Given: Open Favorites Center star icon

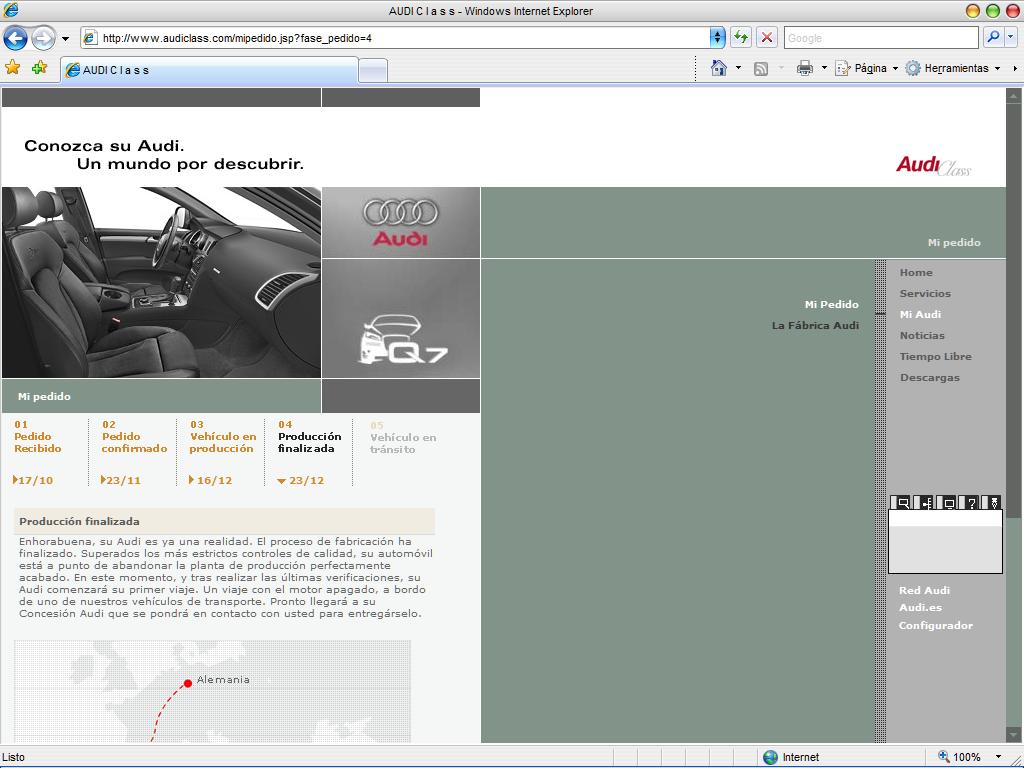Looking at the screenshot, I should click(12, 67).
